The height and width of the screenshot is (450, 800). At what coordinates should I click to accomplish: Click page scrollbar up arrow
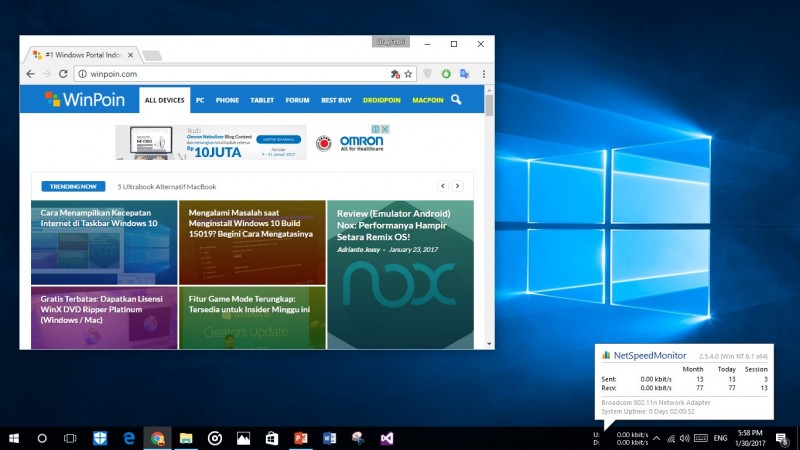489,90
